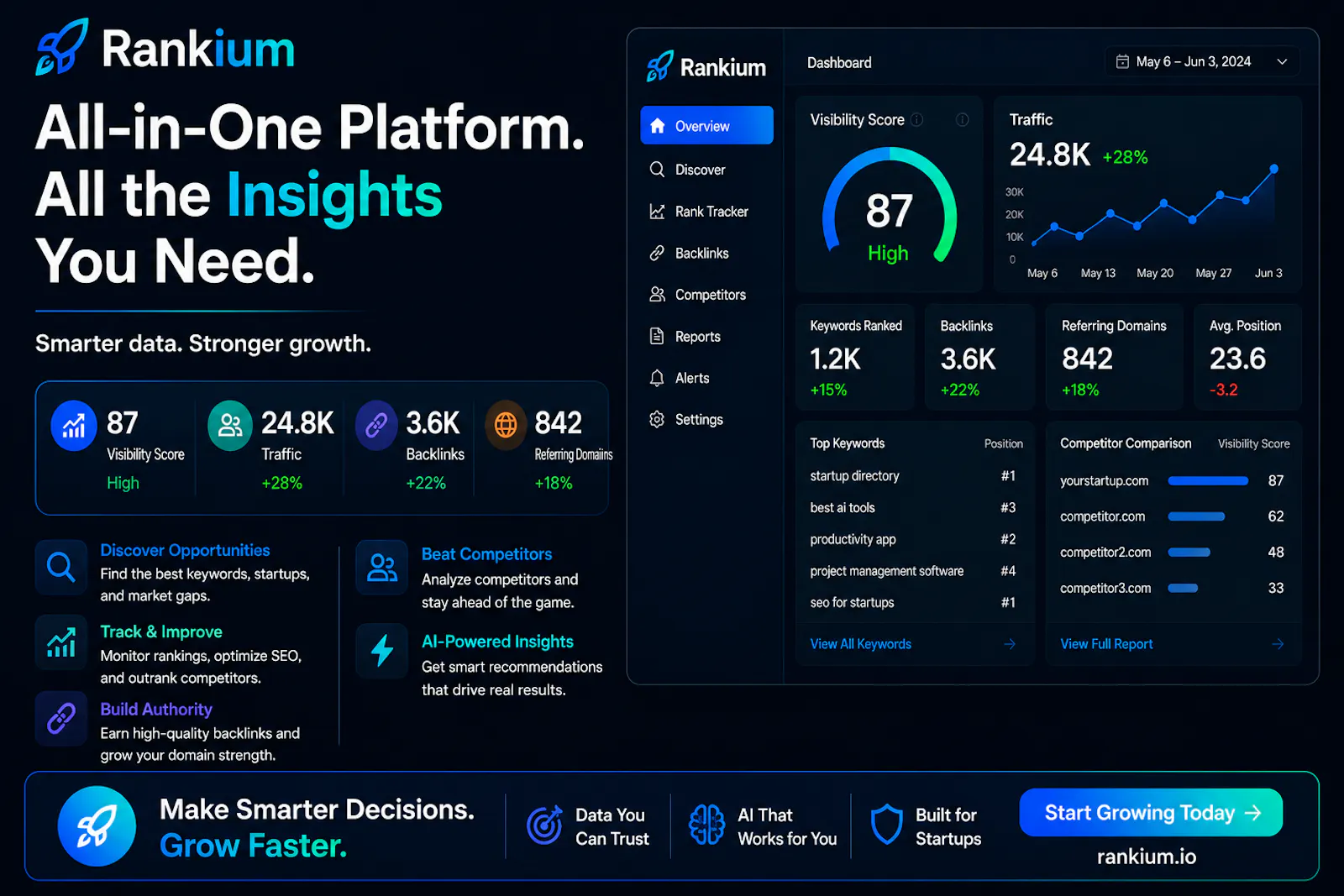Click the AI-Powered Insights lightning icon
1344x896 pixels.
(x=382, y=651)
